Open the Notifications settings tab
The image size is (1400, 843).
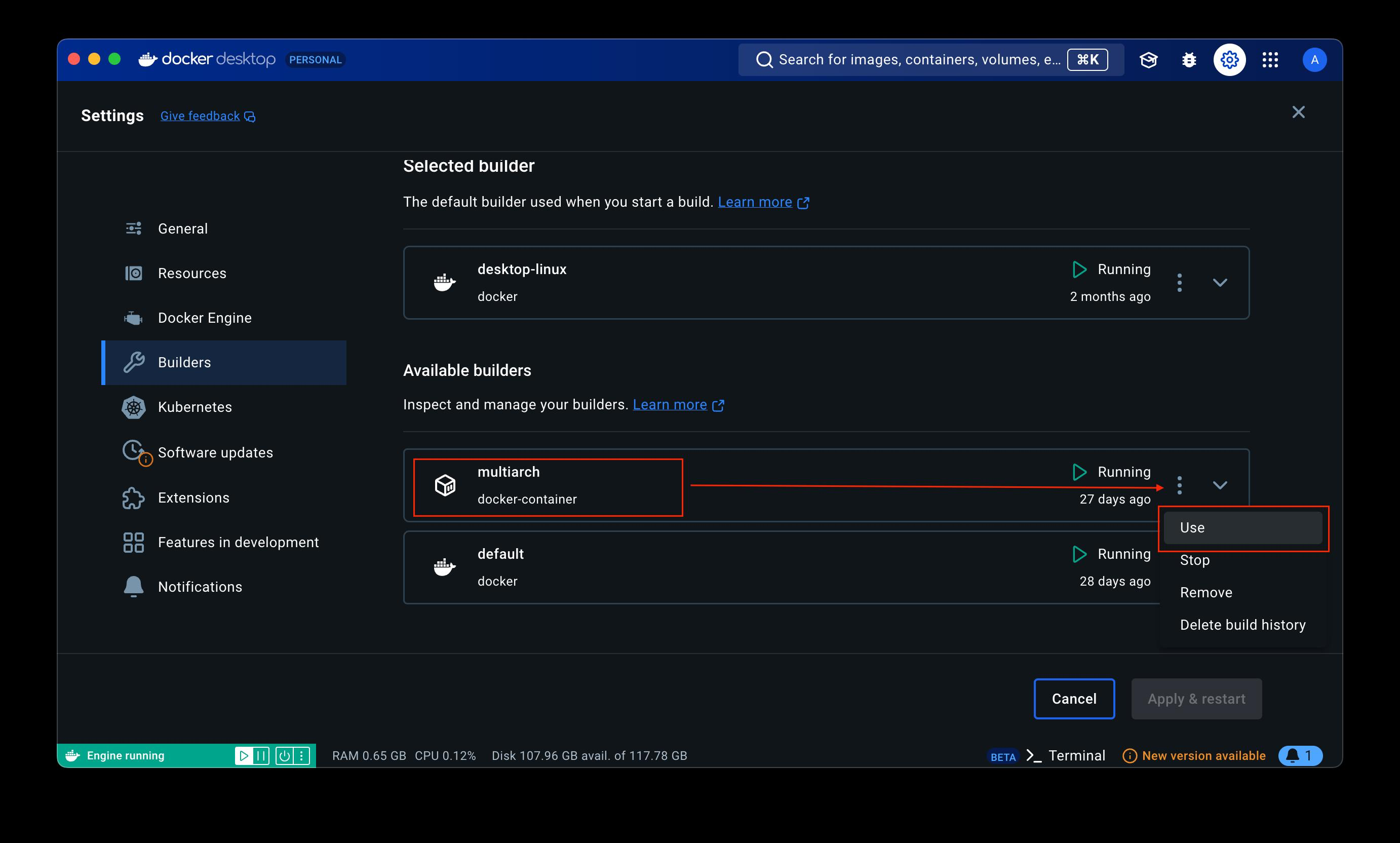pyautogui.click(x=224, y=587)
